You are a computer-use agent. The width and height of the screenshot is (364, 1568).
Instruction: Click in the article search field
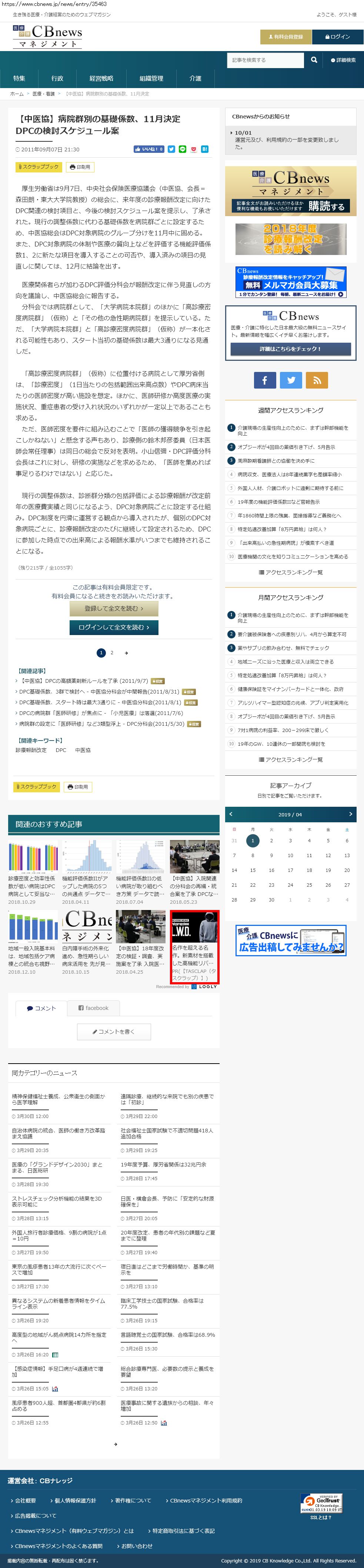tap(266, 60)
